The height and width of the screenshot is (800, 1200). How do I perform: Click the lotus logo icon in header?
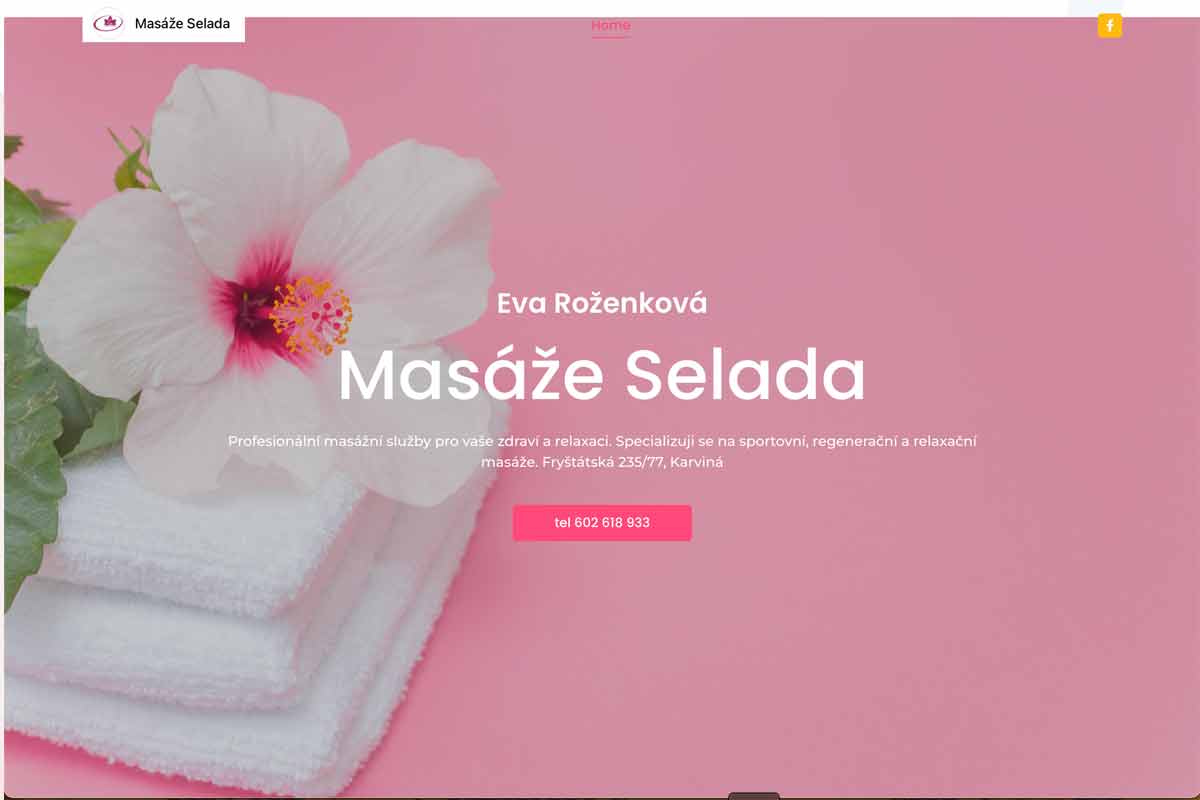[x=108, y=22]
